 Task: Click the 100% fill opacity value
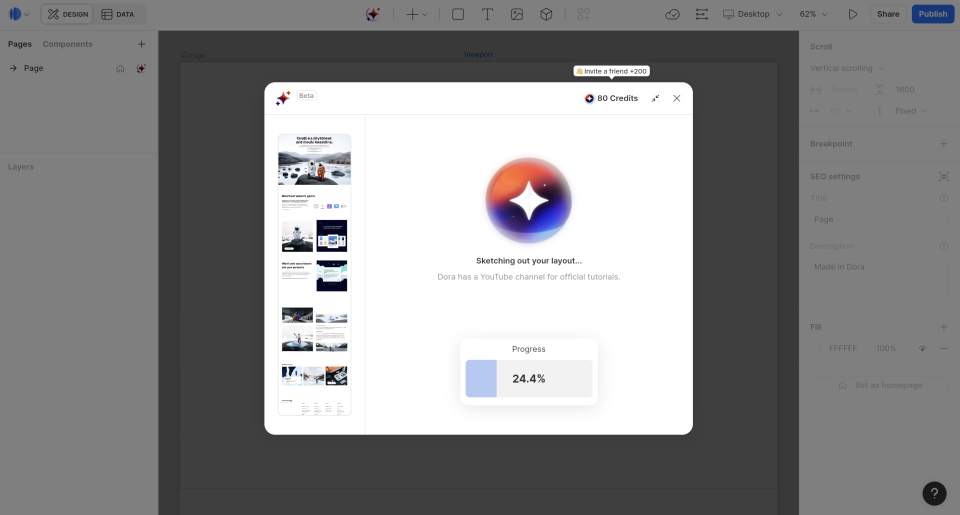[x=885, y=348]
